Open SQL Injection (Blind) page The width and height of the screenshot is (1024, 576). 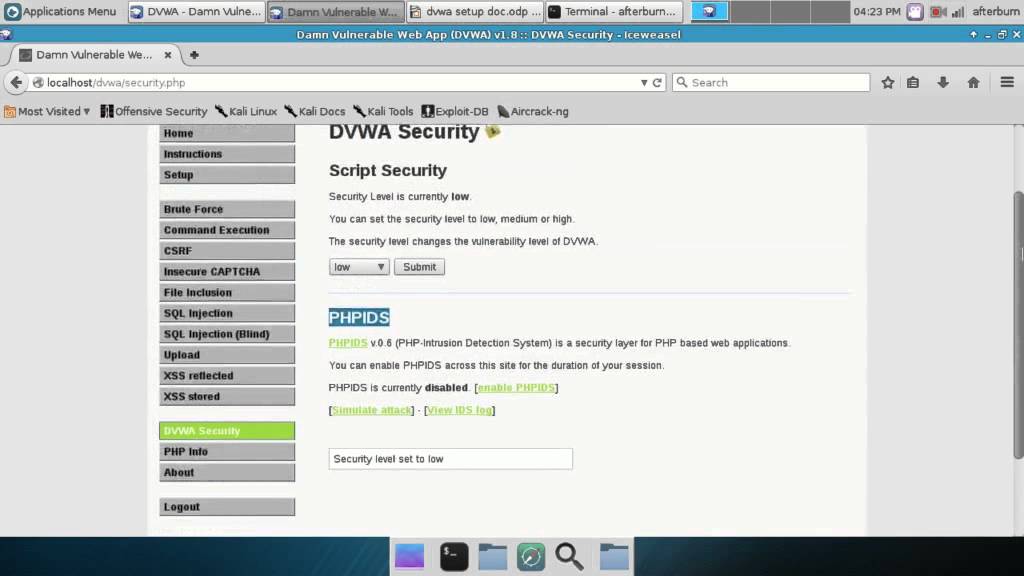coord(227,334)
